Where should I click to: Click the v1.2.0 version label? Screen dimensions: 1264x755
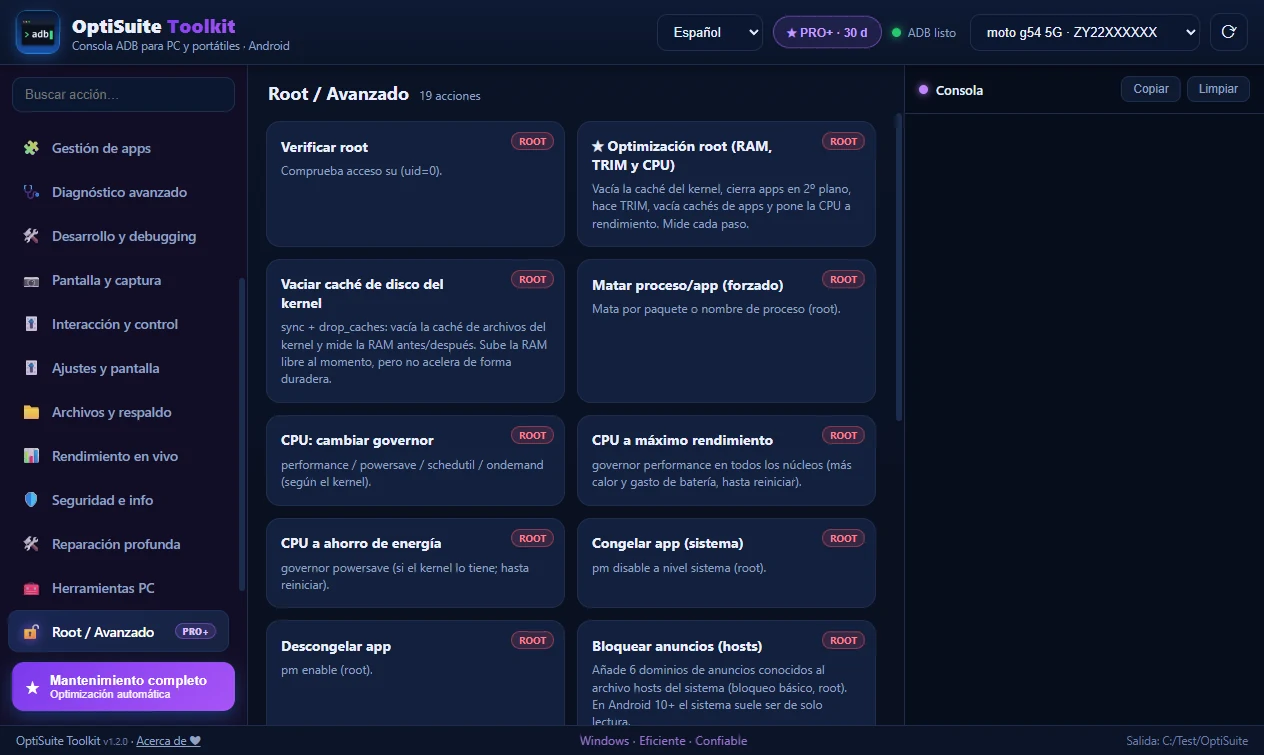(x=118, y=742)
